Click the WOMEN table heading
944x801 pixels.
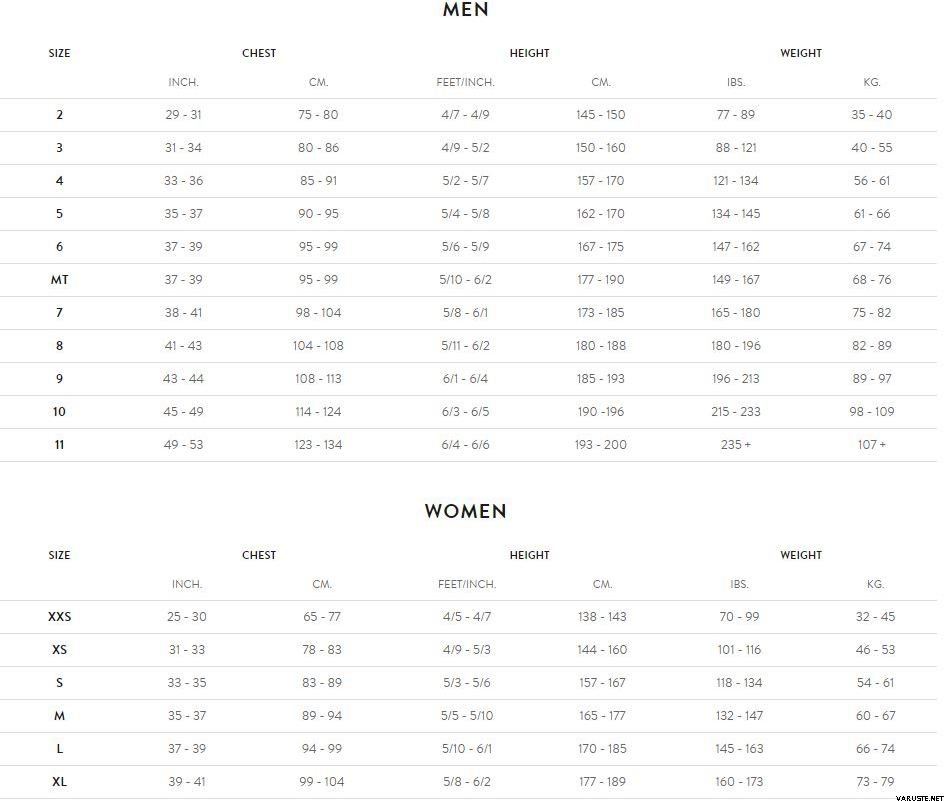point(465,511)
